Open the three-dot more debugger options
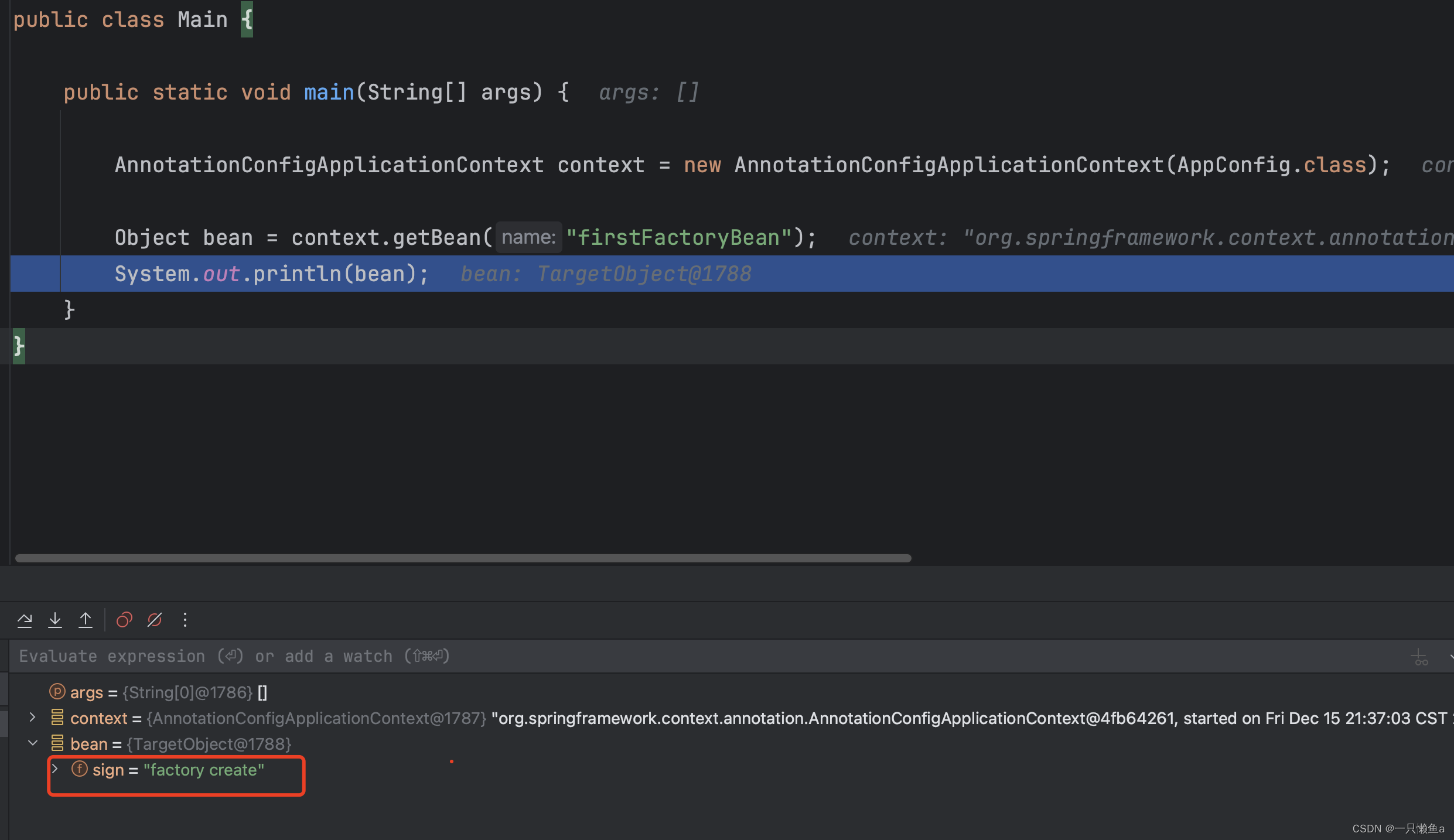 185,620
